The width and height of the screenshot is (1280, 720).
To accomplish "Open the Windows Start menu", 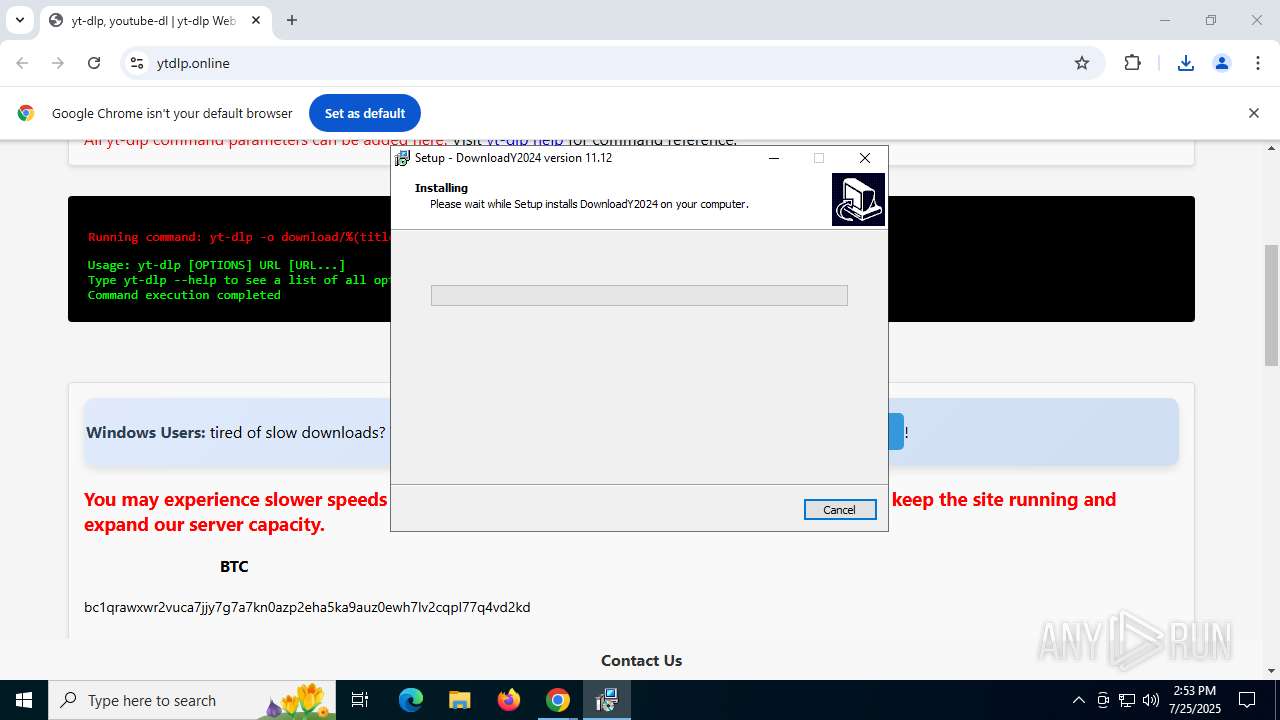I will pos(24,700).
